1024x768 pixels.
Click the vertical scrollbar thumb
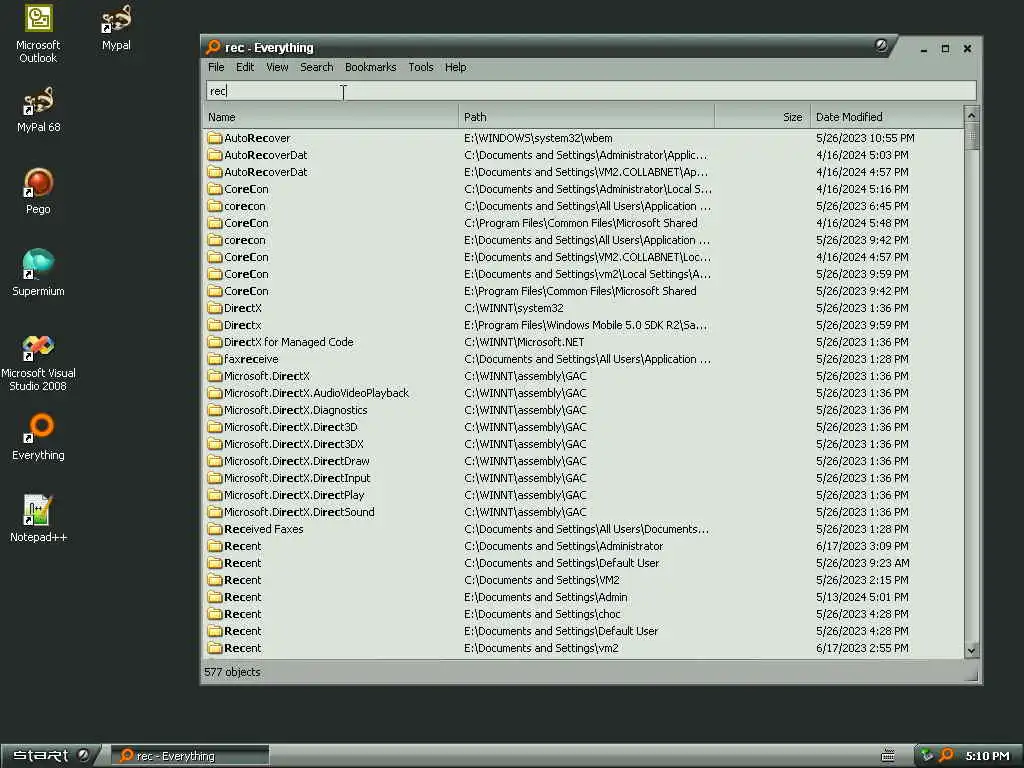click(971, 136)
